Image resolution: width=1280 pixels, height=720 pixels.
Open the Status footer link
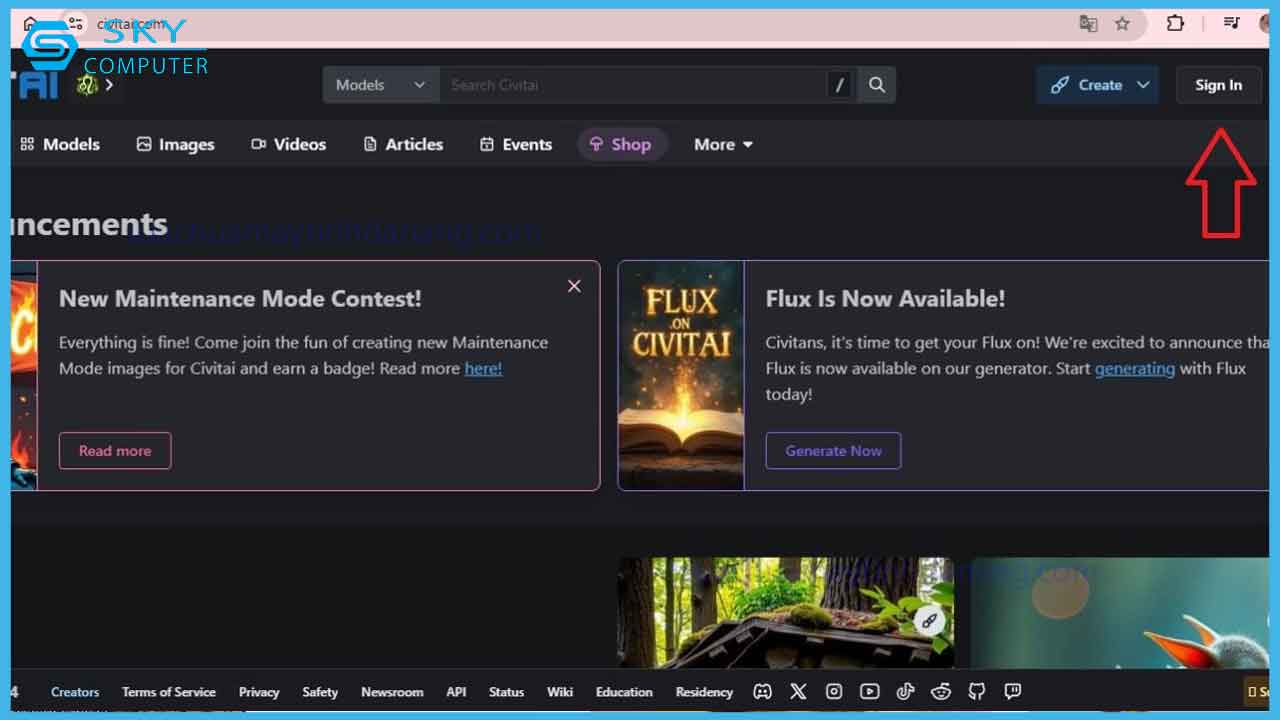click(506, 692)
